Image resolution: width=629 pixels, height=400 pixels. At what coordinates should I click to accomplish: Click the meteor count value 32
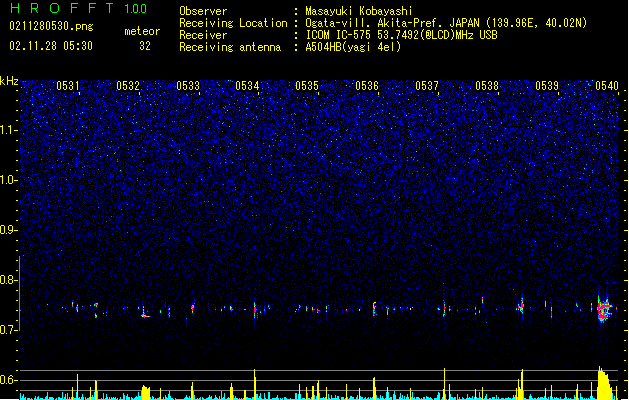point(145,46)
